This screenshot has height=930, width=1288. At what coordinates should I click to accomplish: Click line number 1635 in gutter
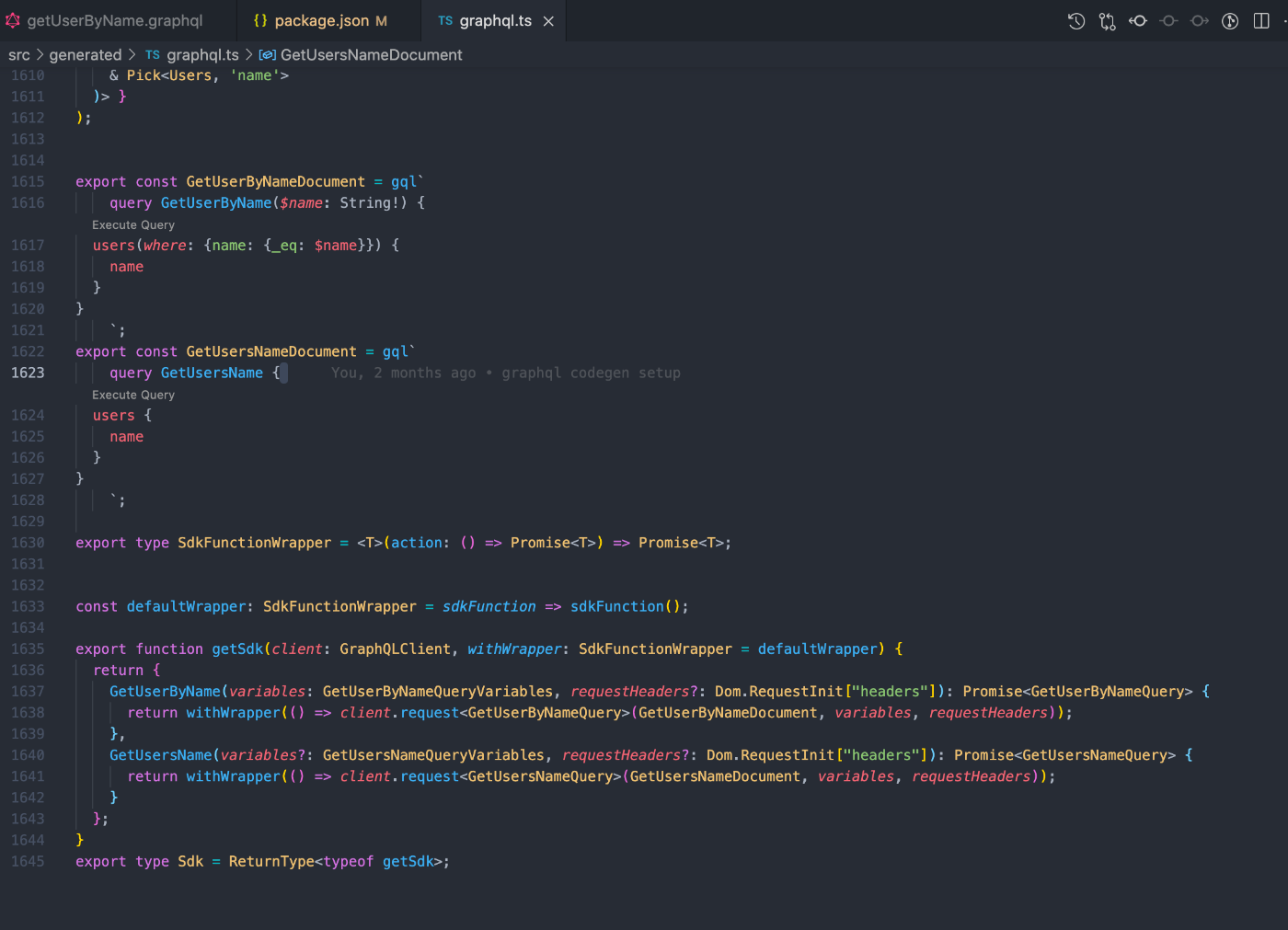click(28, 649)
